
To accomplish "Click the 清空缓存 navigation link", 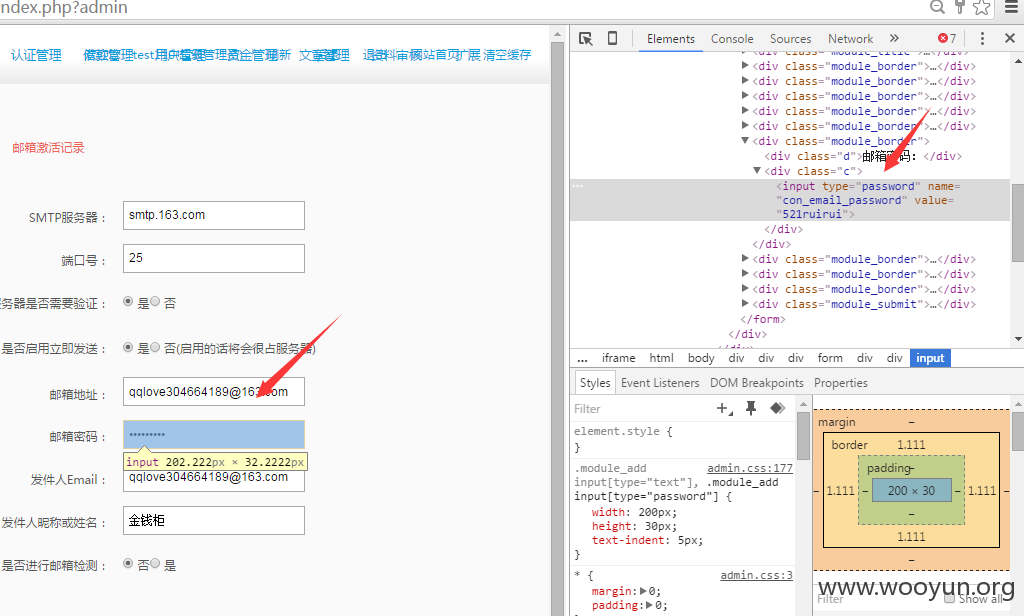I will pyautogui.click(x=507, y=56).
